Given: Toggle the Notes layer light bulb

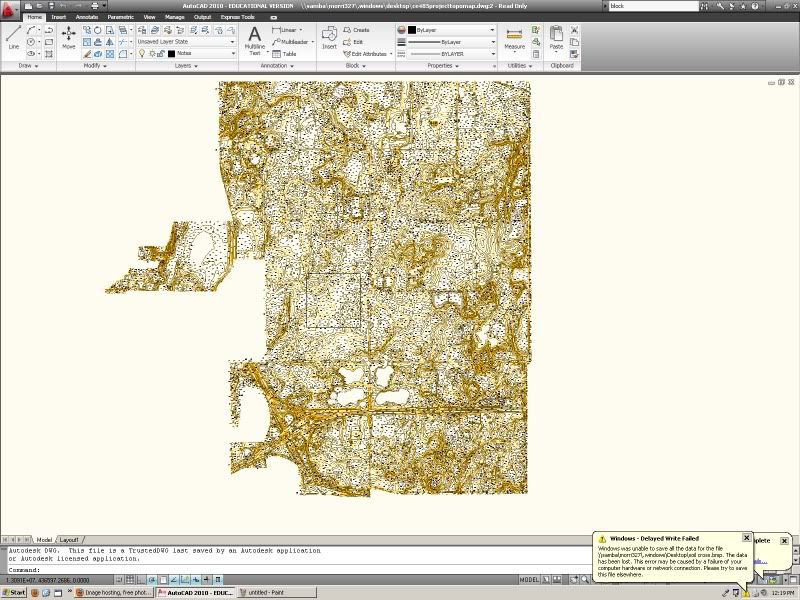Looking at the screenshot, I should pos(141,54).
